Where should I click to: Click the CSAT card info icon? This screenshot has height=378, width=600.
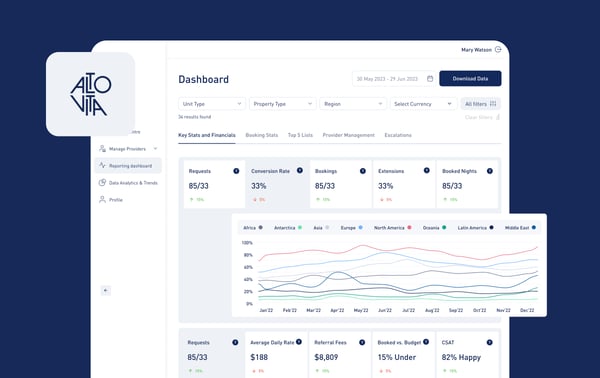pos(489,342)
